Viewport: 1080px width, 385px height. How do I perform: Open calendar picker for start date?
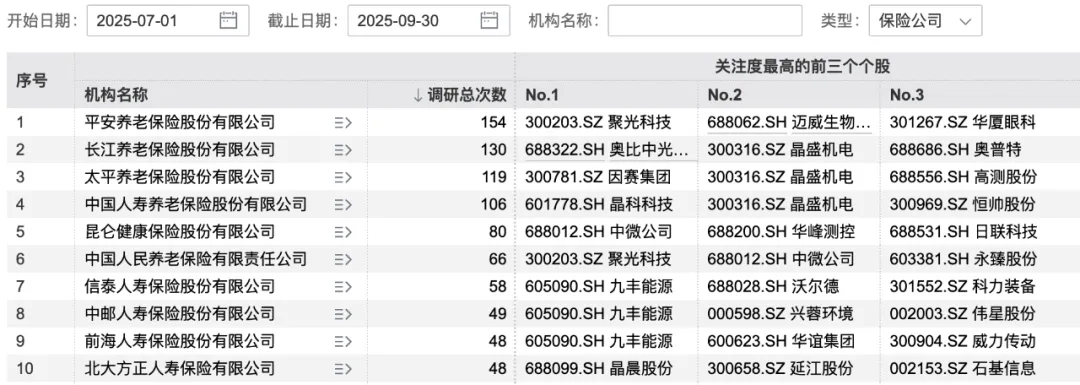point(228,21)
